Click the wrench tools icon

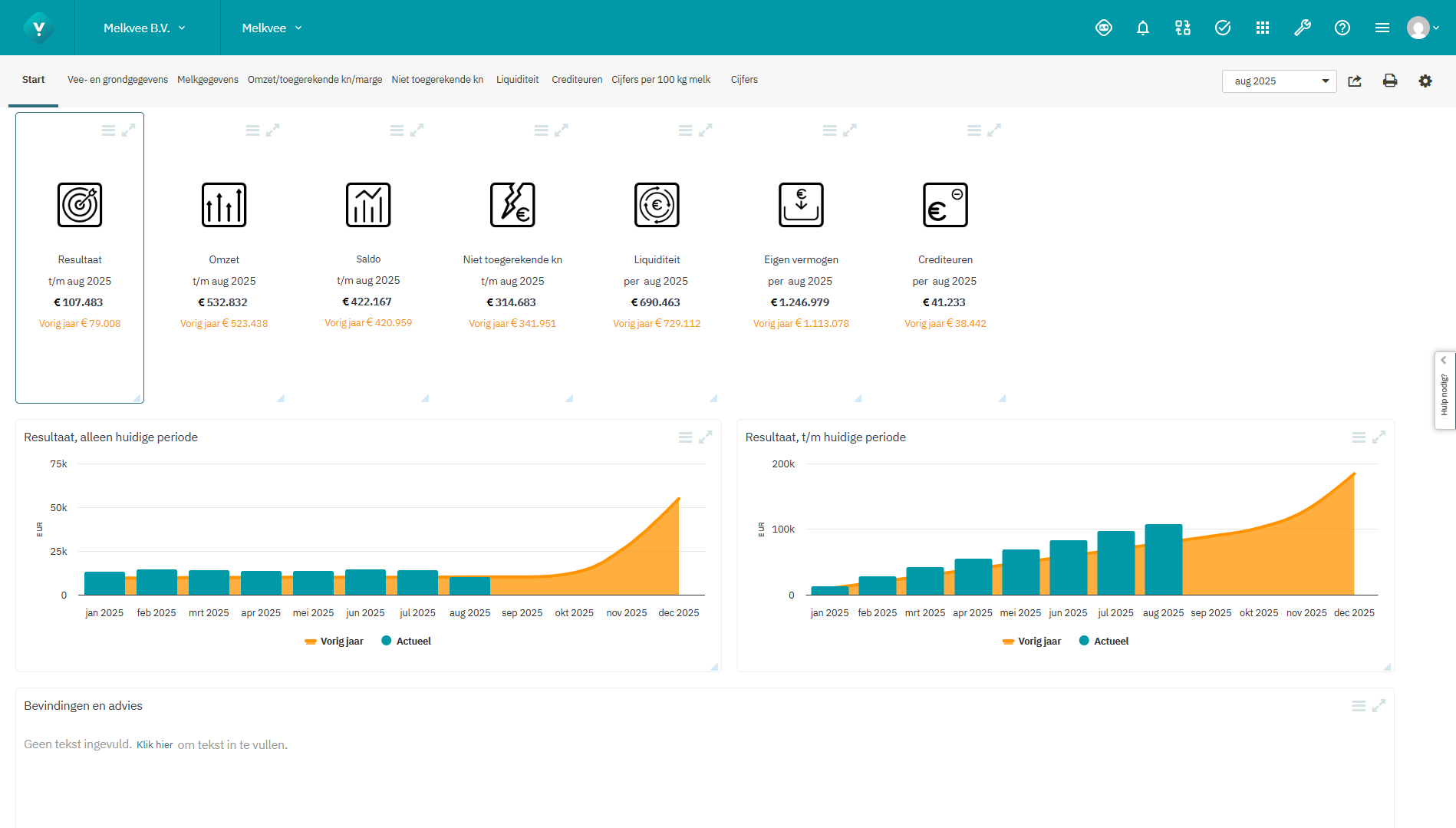(1302, 28)
